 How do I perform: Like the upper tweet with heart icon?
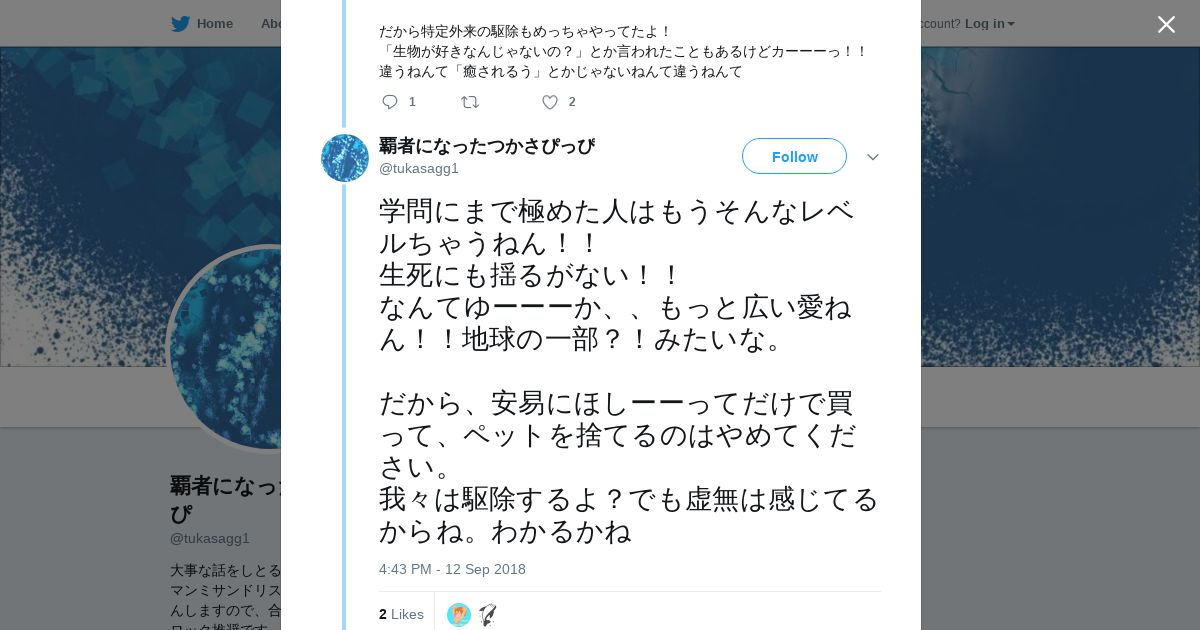(x=549, y=102)
